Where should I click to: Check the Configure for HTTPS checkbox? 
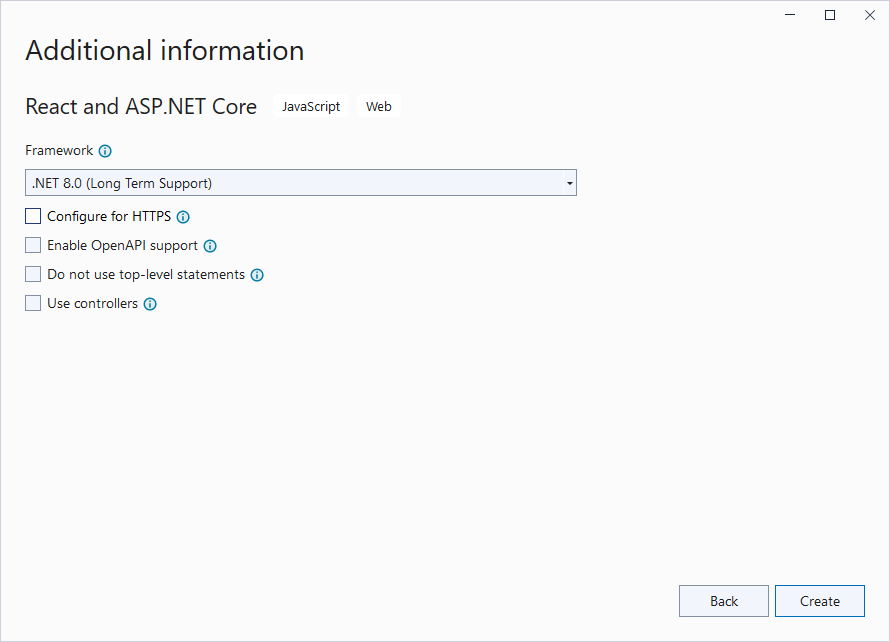tap(33, 216)
